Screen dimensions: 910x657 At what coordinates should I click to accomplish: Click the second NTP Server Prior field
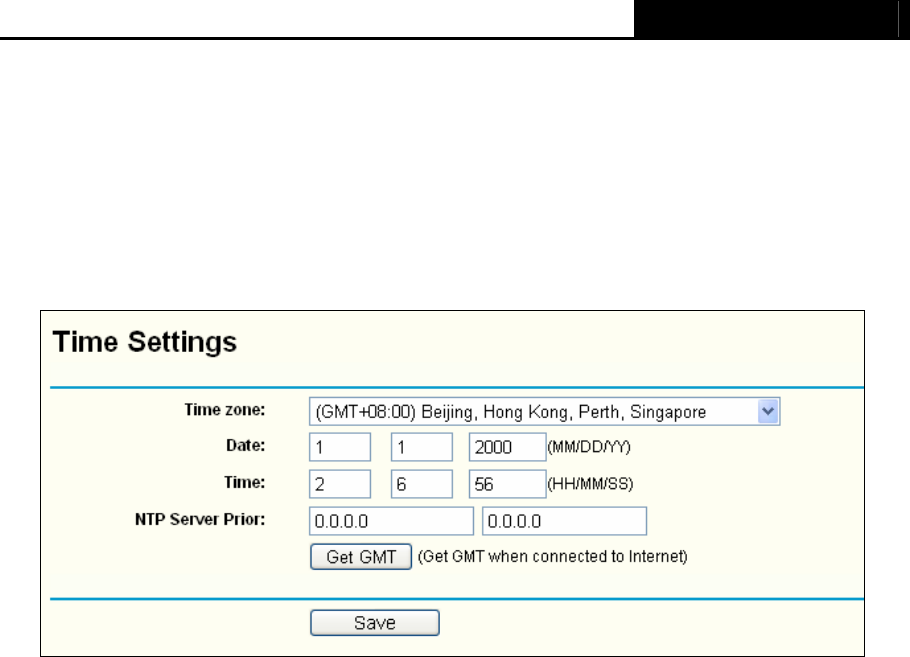point(564,521)
